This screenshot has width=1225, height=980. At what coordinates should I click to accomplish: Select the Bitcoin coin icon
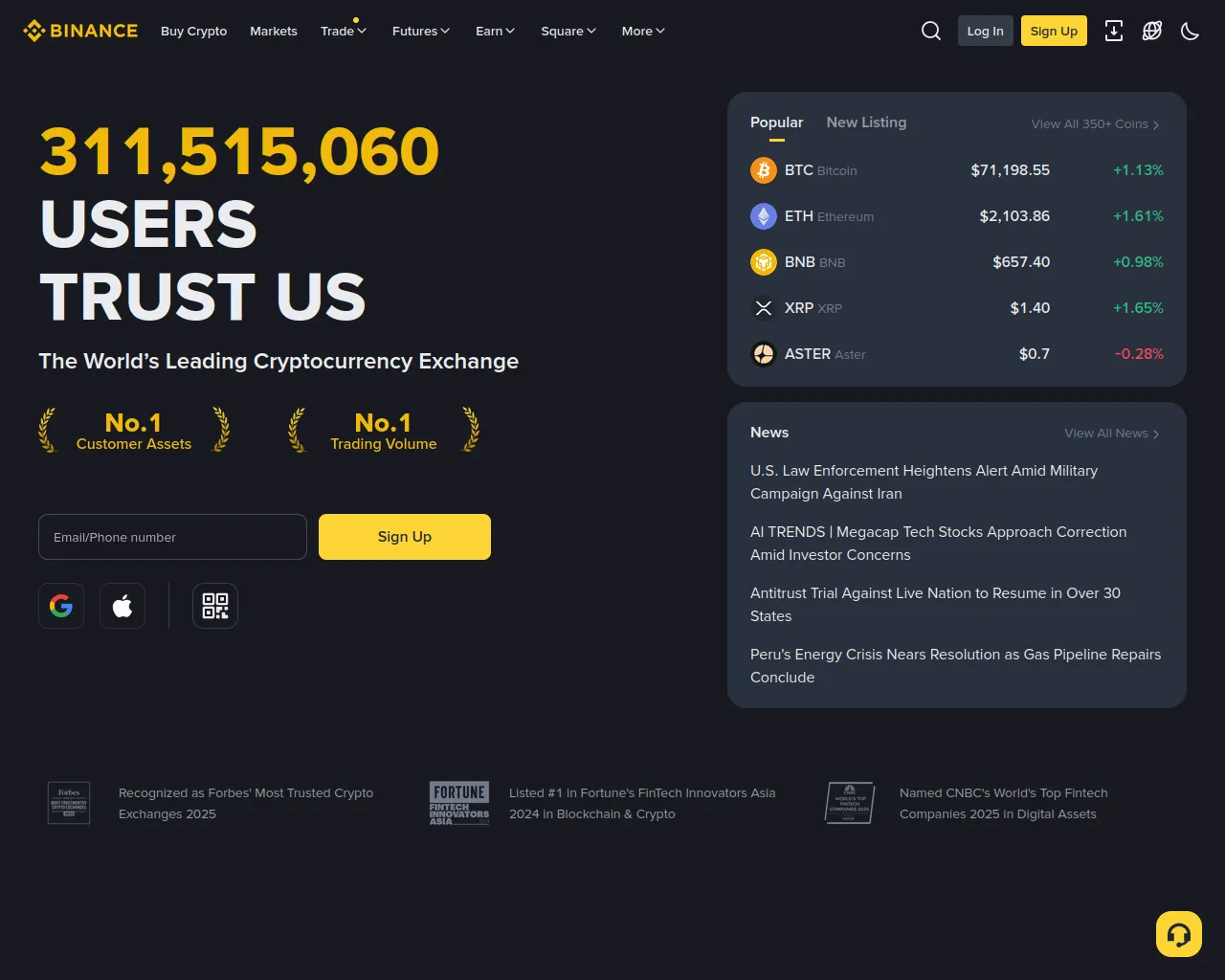tap(764, 170)
